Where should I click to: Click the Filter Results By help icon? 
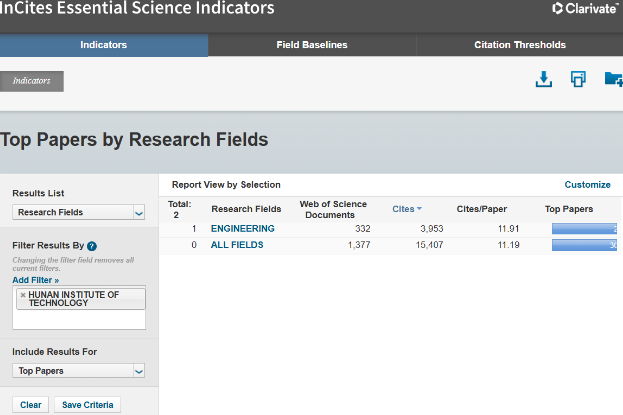coord(92,245)
